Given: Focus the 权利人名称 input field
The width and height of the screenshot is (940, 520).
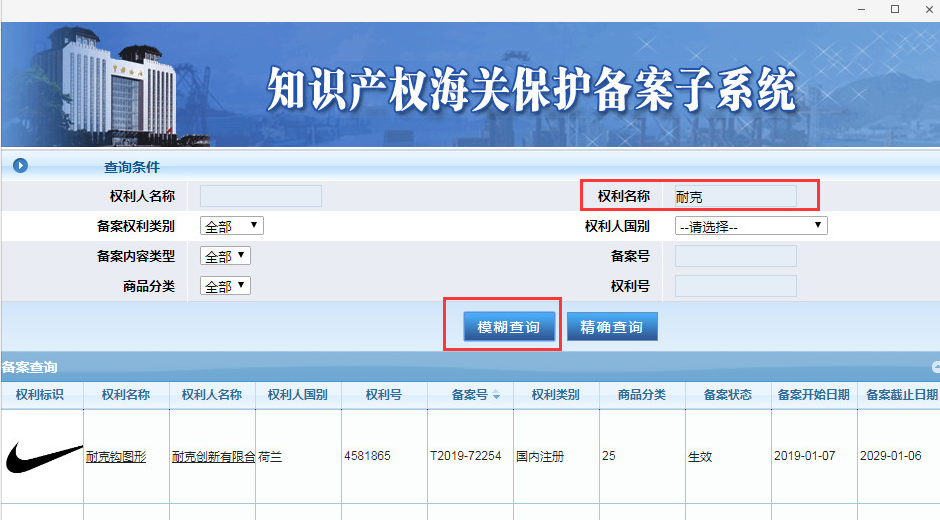Looking at the screenshot, I should pos(261,196).
